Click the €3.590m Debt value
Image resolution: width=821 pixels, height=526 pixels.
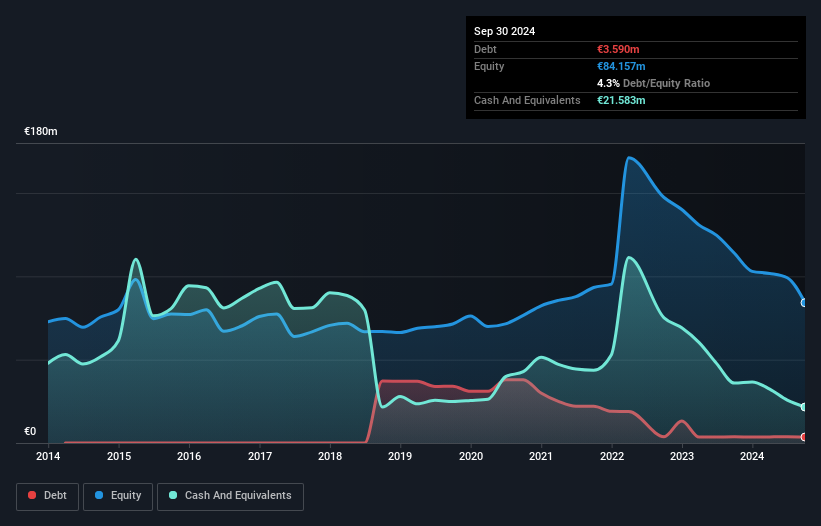coord(620,49)
